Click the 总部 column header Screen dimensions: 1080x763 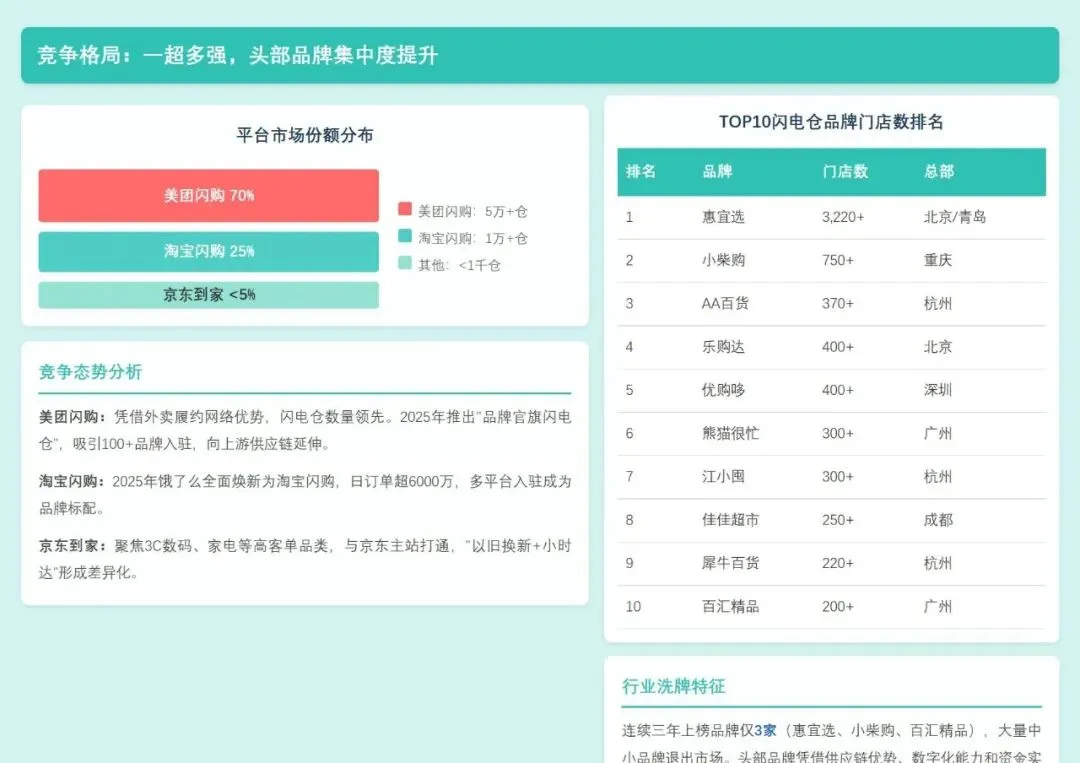click(x=939, y=171)
